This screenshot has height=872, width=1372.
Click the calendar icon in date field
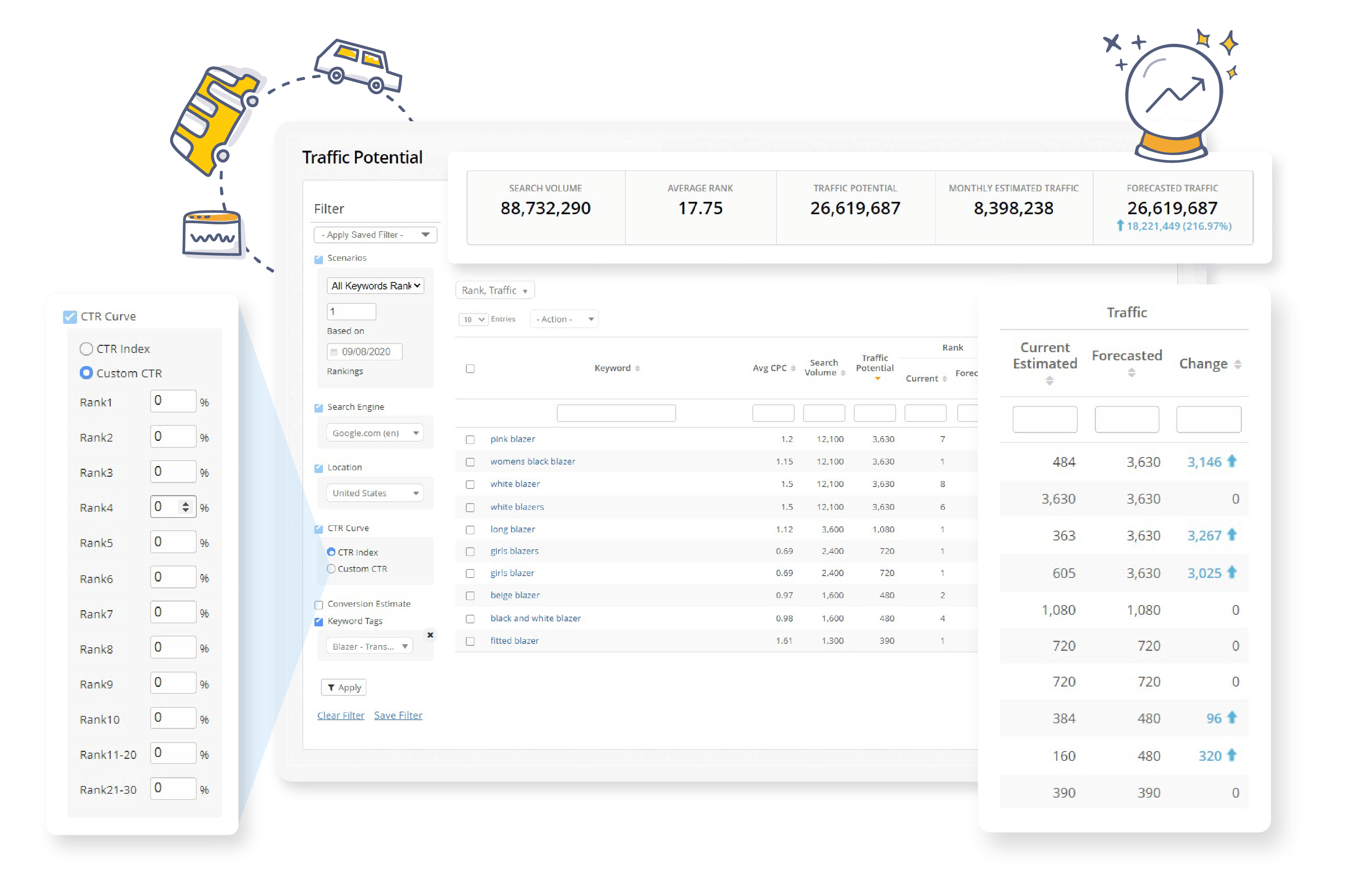point(334,352)
